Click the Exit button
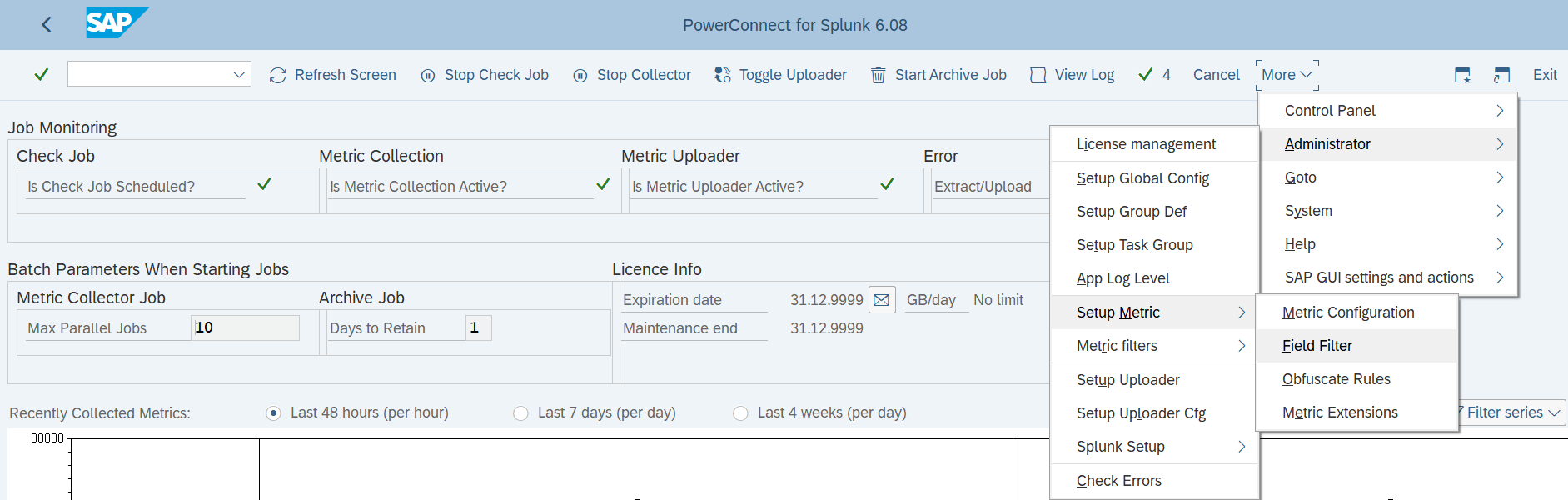Image resolution: width=1568 pixels, height=500 pixels. tap(1545, 75)
